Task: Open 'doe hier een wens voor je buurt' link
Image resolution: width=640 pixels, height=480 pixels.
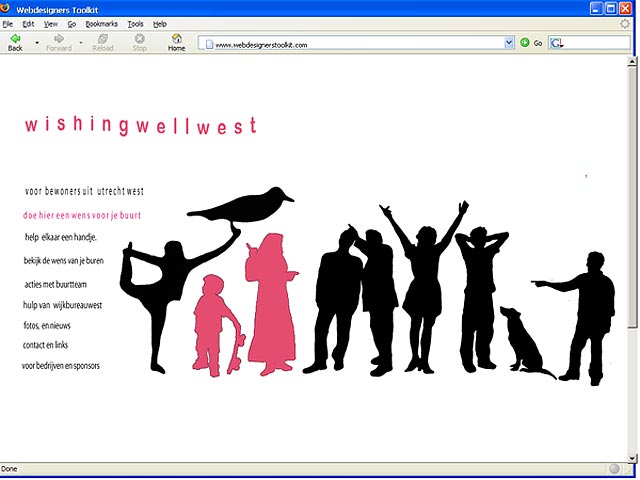Action: click(x=82, y=215)
